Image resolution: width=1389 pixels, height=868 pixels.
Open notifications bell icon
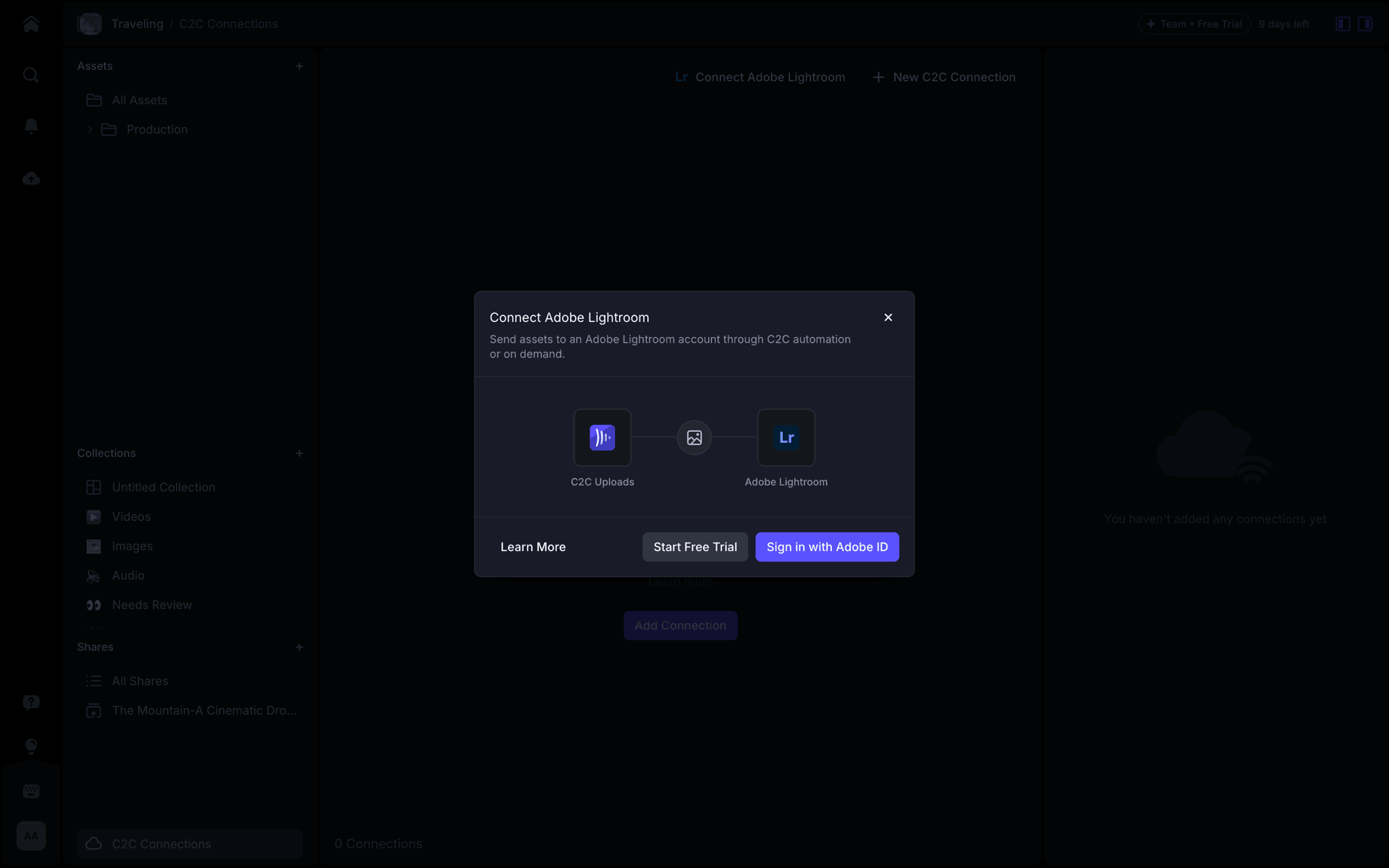tap(31, 127)
